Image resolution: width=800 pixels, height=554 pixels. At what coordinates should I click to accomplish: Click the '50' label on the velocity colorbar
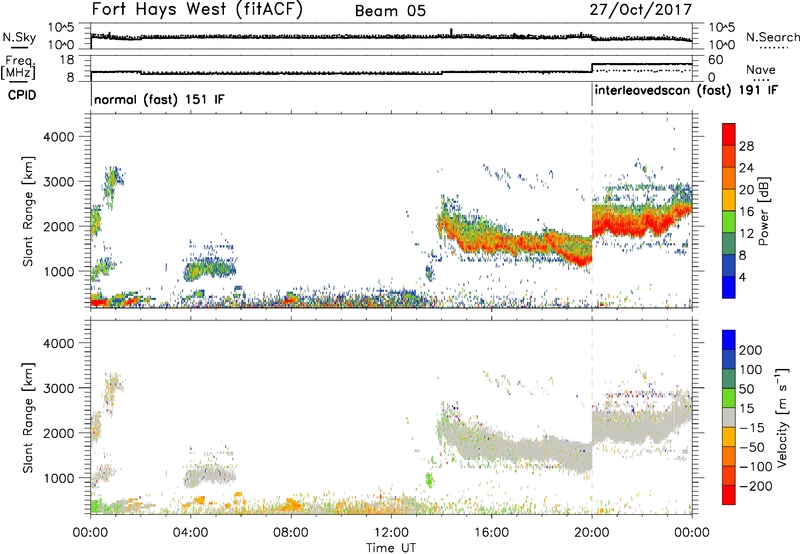[x=746, y=389]
